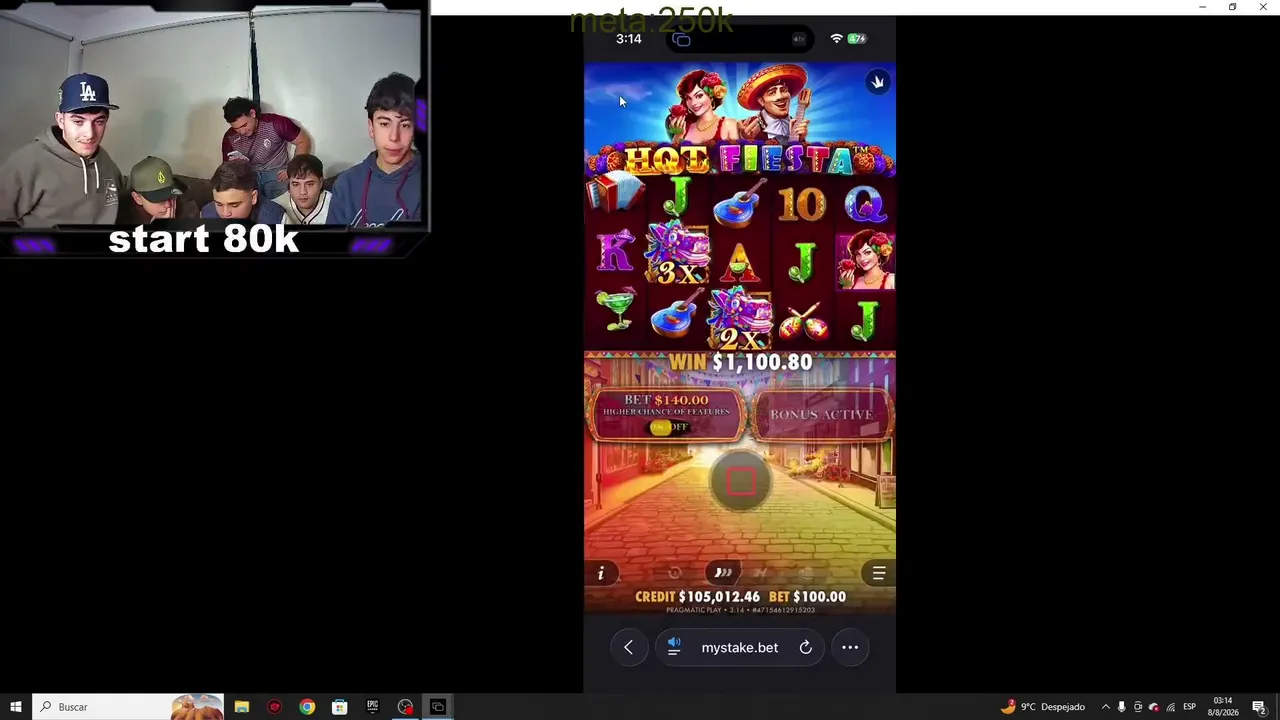Open the slot game hamburger menu
Viewport: 1280px width, 720px height.
[879, 573]
